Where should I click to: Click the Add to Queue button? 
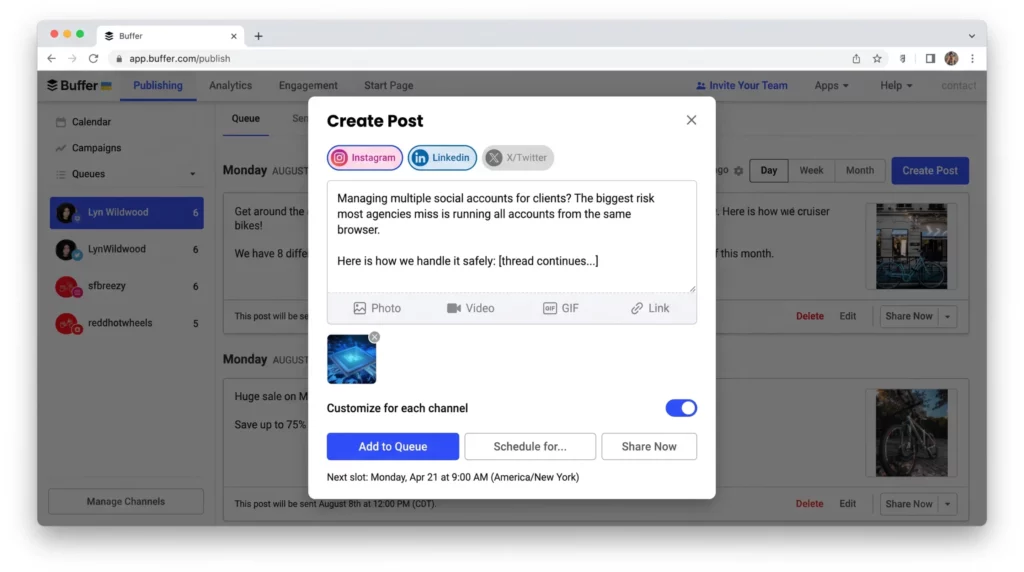click(392, 447)
